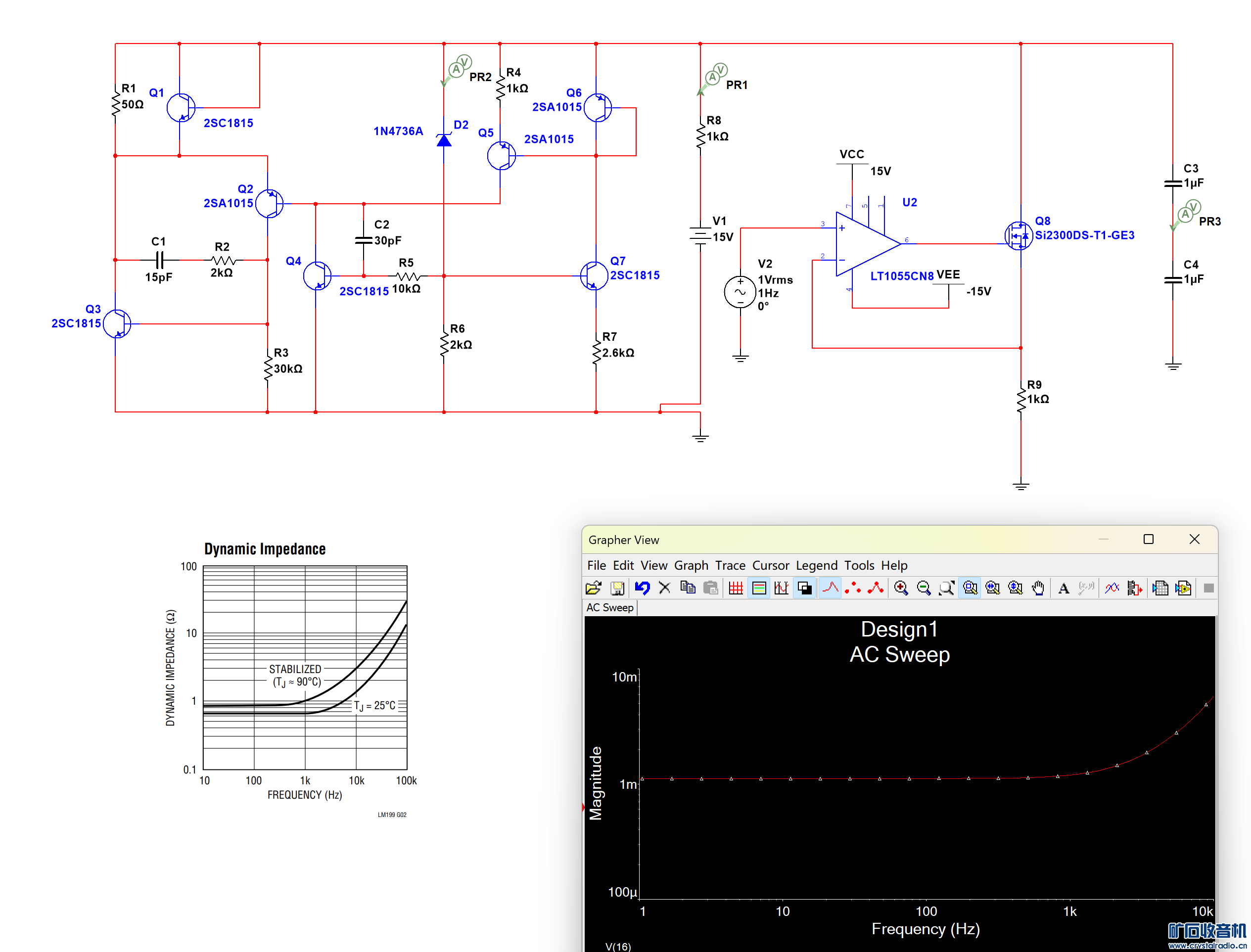Click the Paste icon in Grapher toolbar

coord(710,588)
